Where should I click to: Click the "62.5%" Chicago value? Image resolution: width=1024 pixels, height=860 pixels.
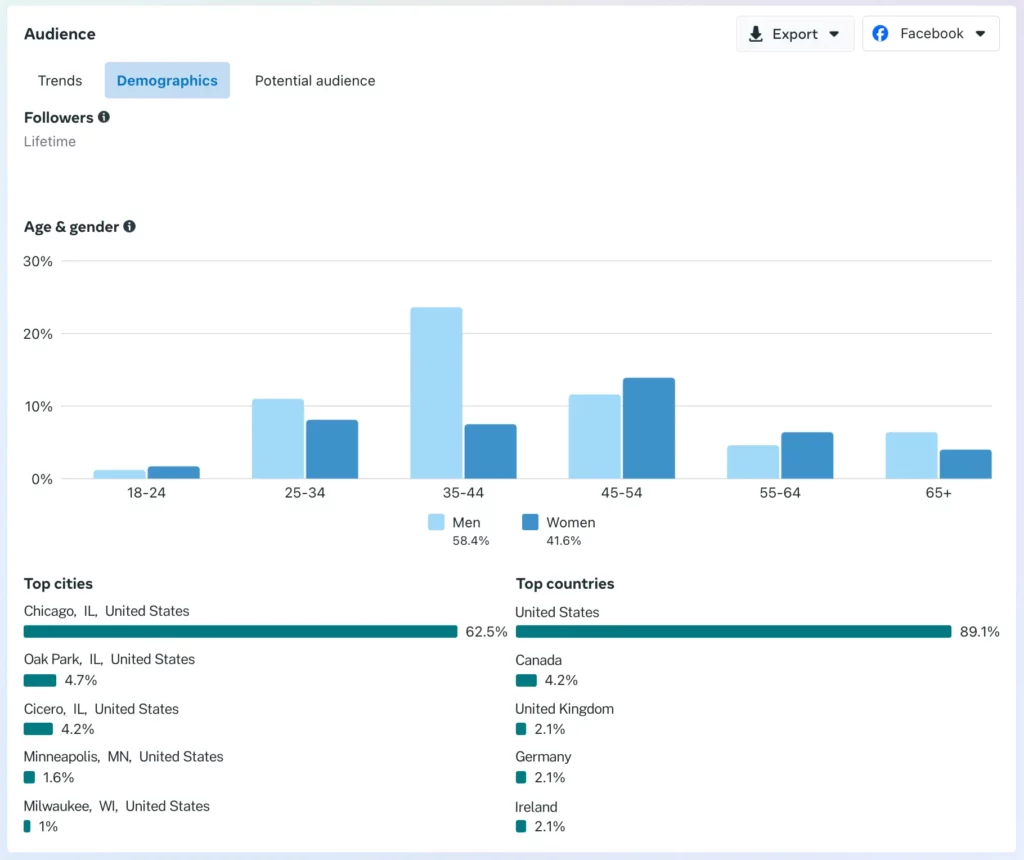click(x=486, y=631)
